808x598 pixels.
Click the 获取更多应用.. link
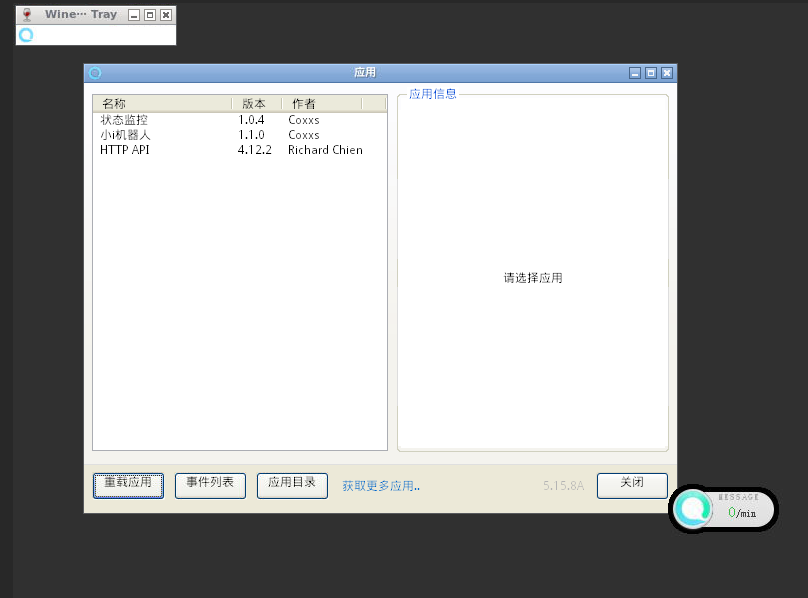(381, 486)
